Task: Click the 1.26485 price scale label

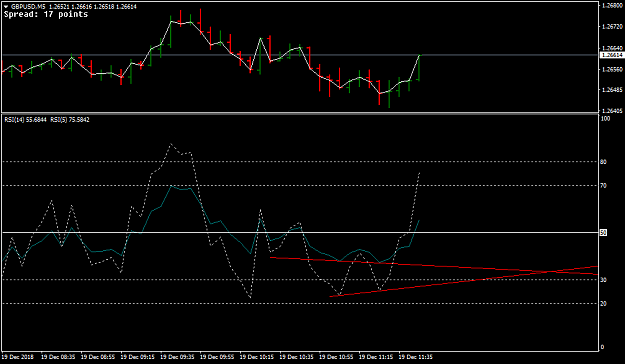Action: click(x=612, y=90)
